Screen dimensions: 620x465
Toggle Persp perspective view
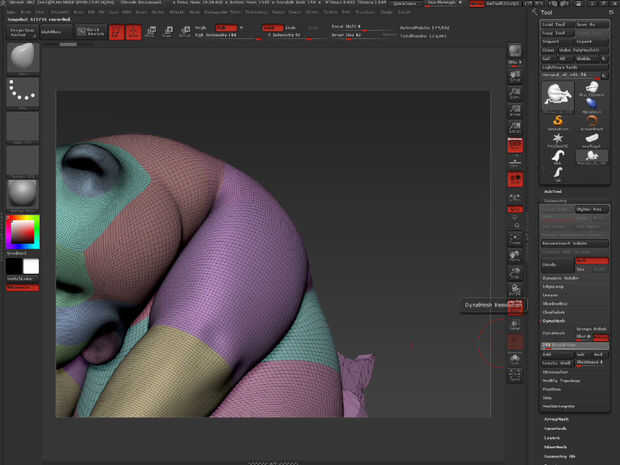(x=515, y=146)
